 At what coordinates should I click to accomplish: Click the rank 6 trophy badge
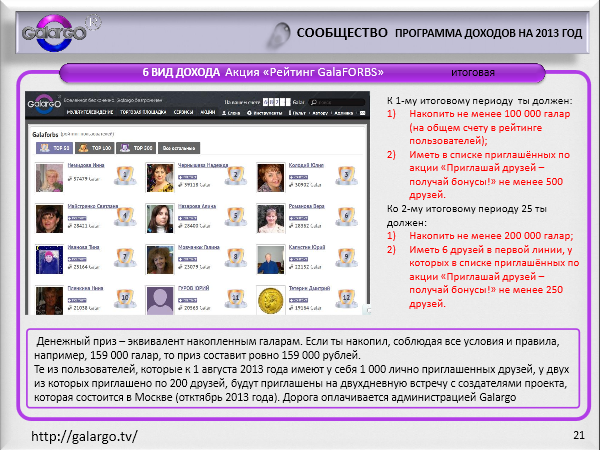point(346,217)
